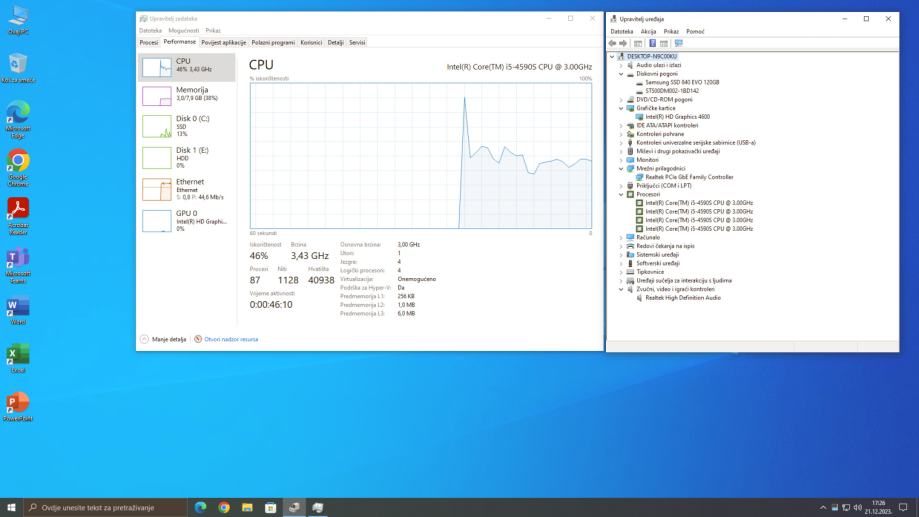Collapse Diskovni pogoni node

point(621,74)
